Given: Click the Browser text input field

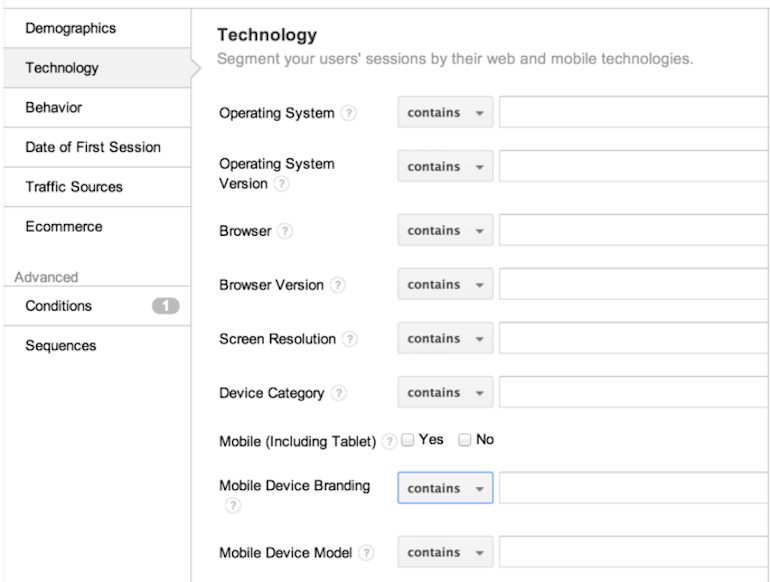Looking at the screenshot, I should pyautogui.click(x=633, y=231).
